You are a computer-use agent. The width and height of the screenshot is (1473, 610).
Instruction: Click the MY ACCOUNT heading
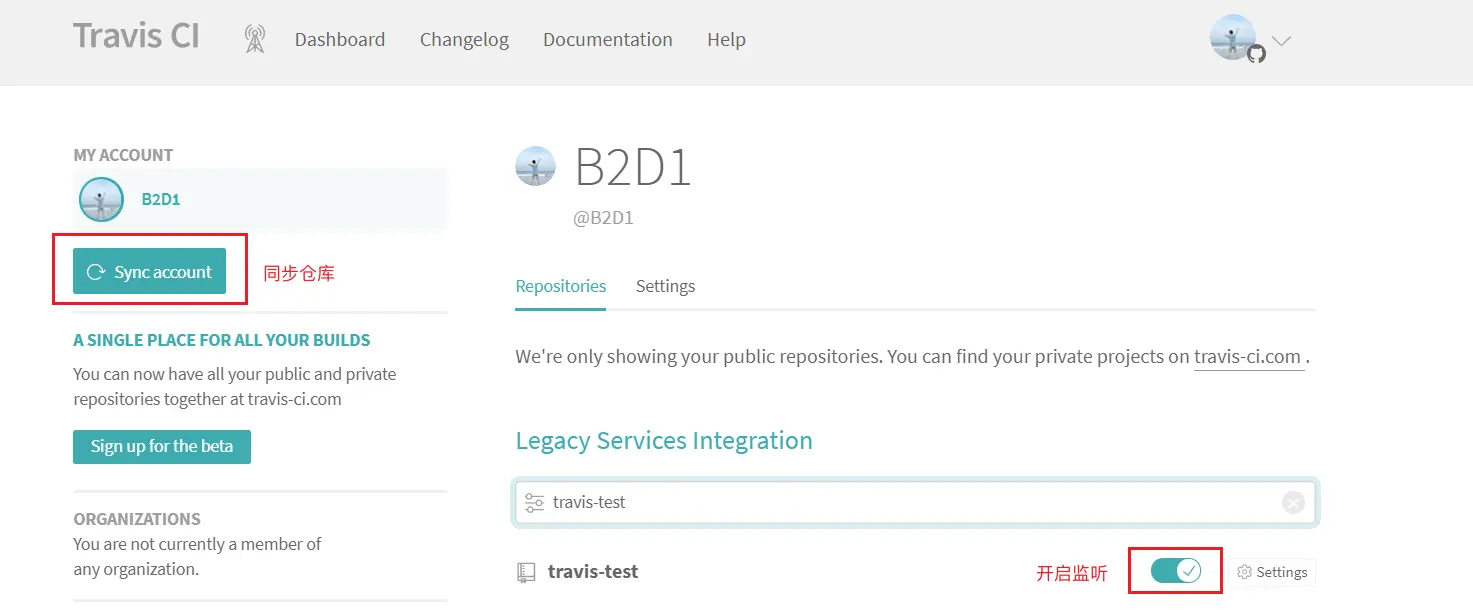click(x=123, y=155)
